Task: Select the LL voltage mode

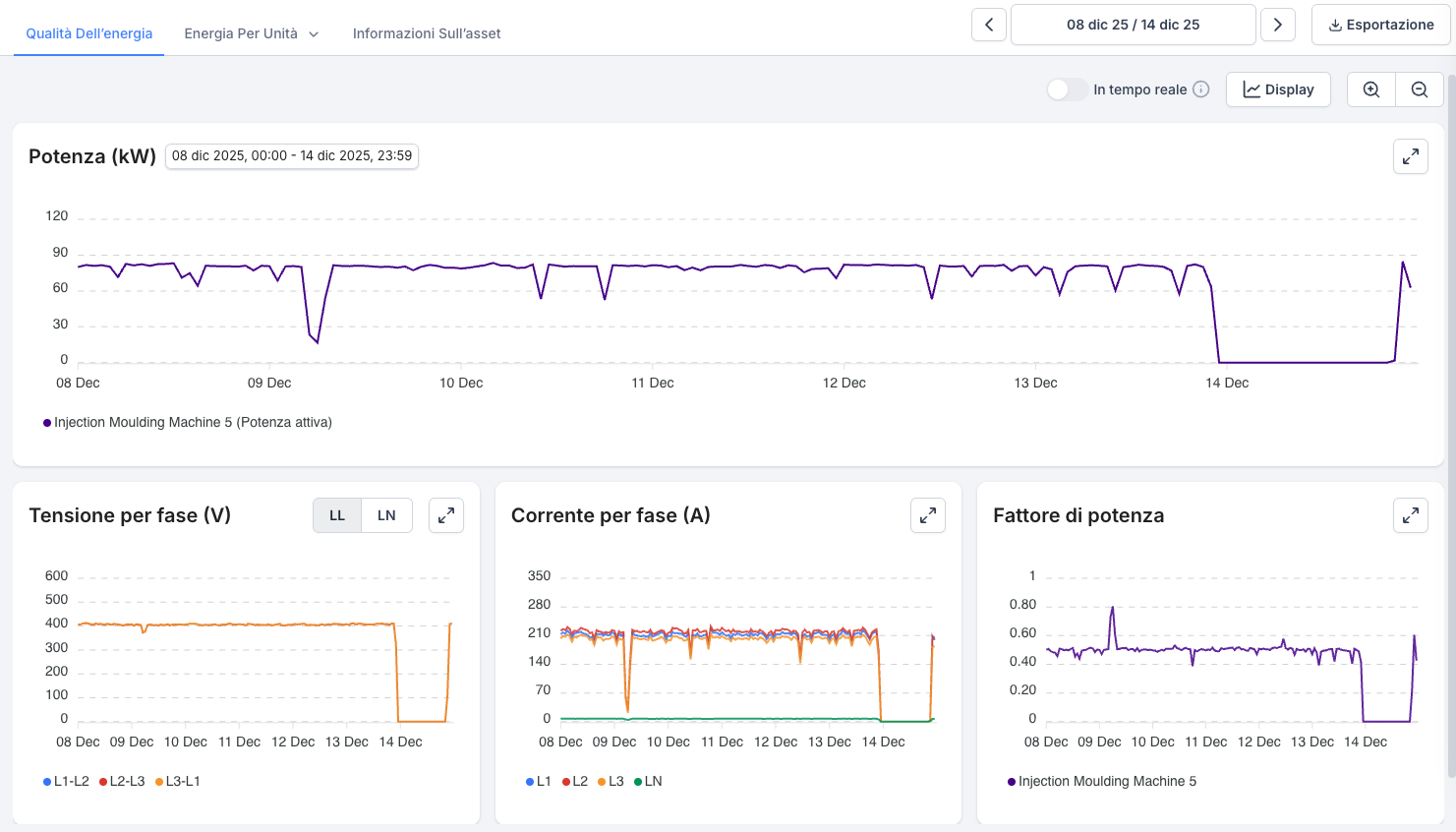Action: (x=337, y=515)
